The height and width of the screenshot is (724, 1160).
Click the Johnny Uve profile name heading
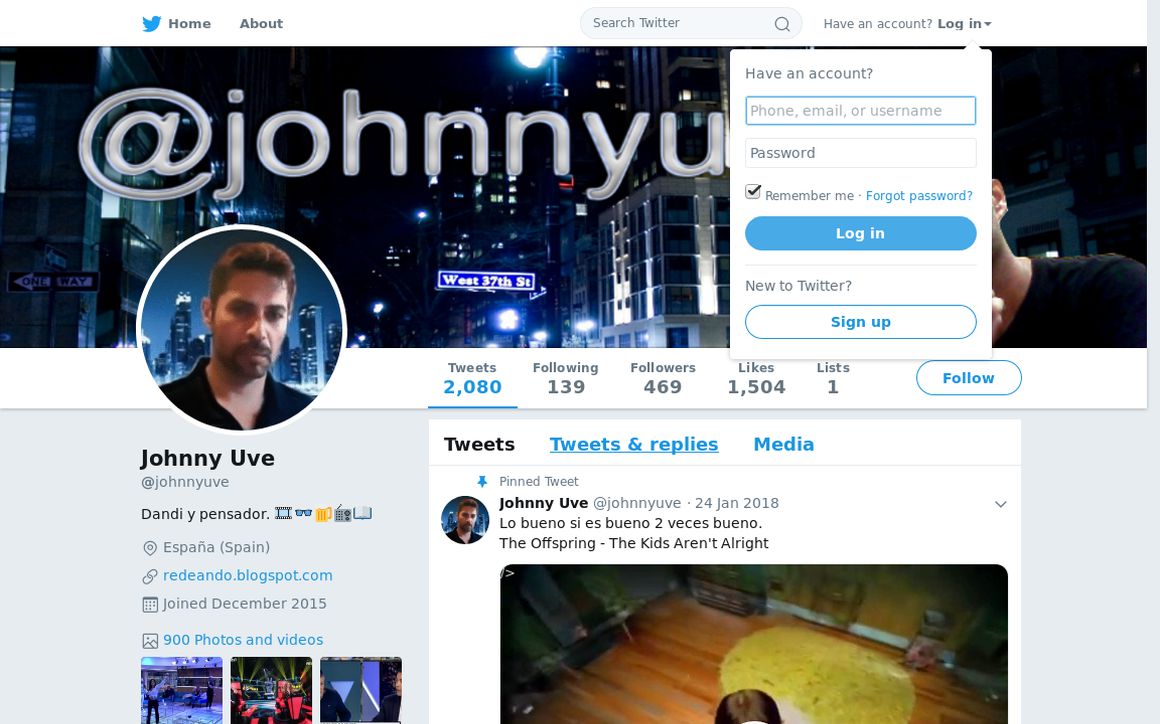208,459
